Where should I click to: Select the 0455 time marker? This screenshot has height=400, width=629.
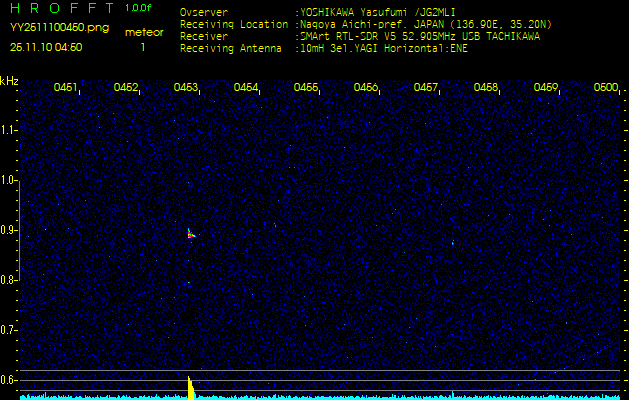tap(306, 88)
